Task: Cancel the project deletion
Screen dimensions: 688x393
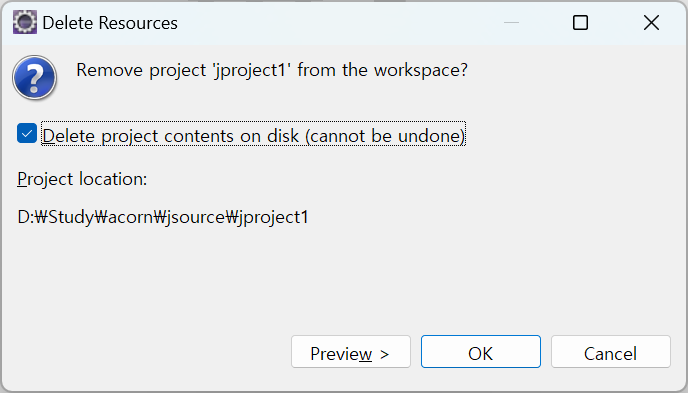Action: [610, 352]
